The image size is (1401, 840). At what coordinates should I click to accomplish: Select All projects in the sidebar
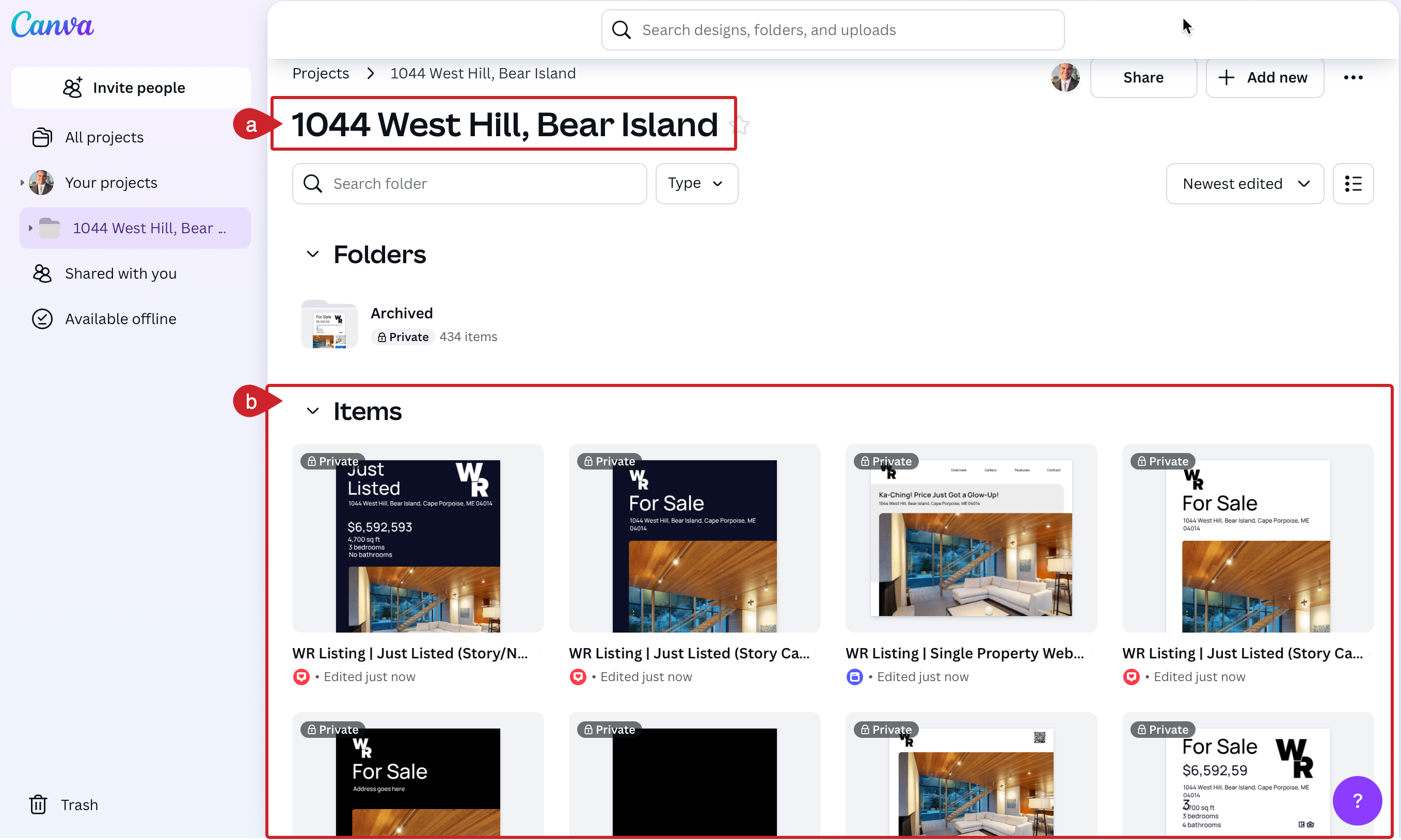click(x=104, y=137)
